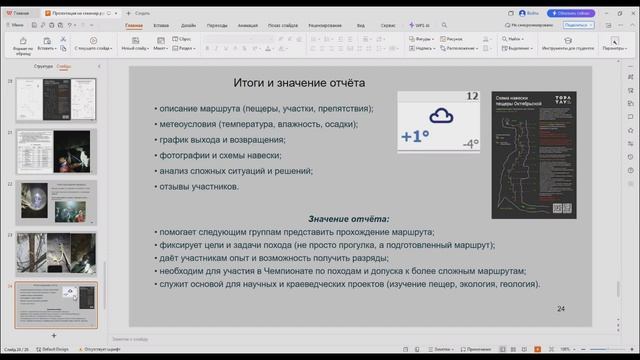The image size is (640, 360).
Task: Click the Copy icon below scissors
Action: click(63, 49)
